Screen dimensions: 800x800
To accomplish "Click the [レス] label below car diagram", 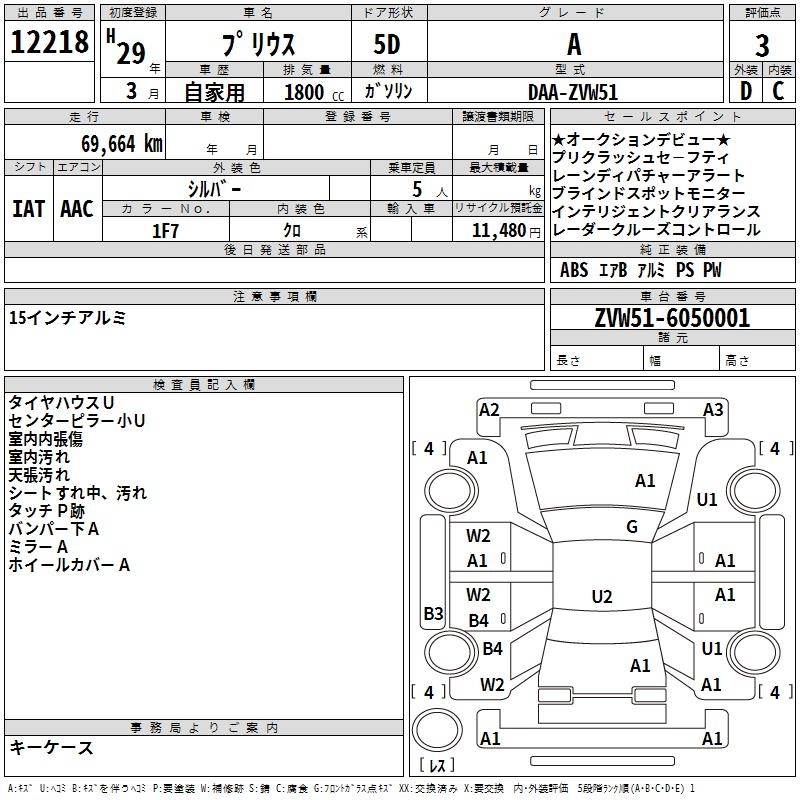I will click(x=436, y=766).
